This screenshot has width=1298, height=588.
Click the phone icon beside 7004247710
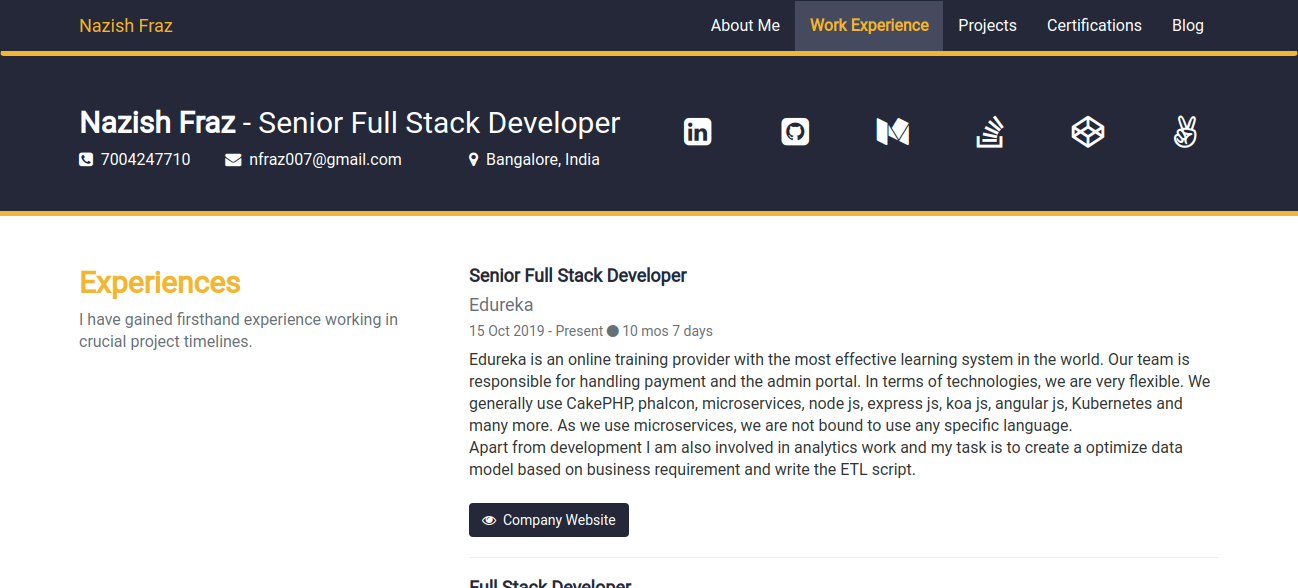[x=86, y=160]
